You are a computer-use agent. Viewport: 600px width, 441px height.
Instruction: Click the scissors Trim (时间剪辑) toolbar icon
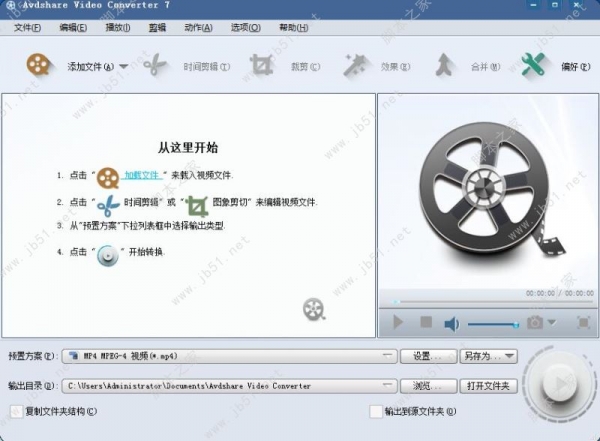point(155,65)
